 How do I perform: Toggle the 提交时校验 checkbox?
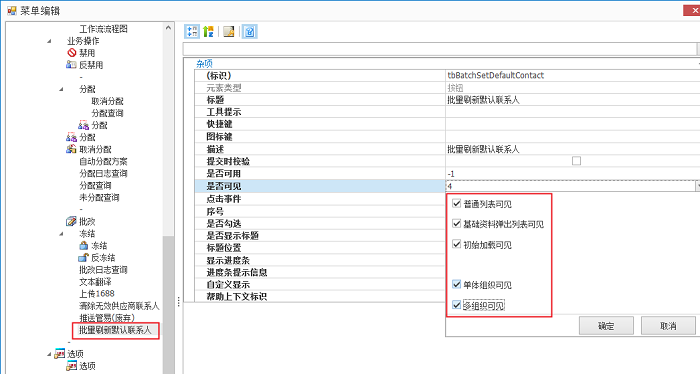point(576,161)
